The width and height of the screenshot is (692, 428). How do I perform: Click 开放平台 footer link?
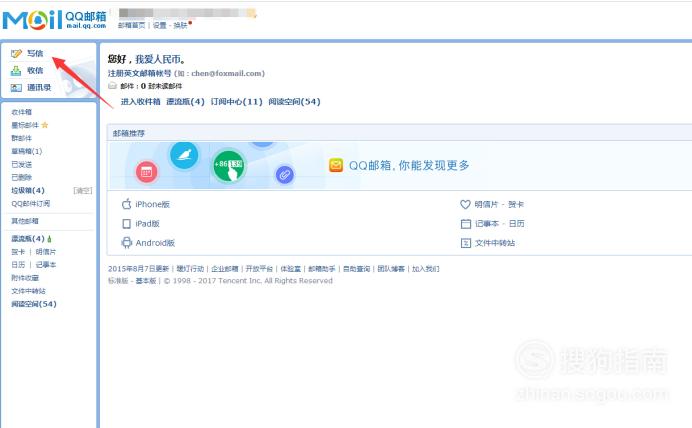259,269
